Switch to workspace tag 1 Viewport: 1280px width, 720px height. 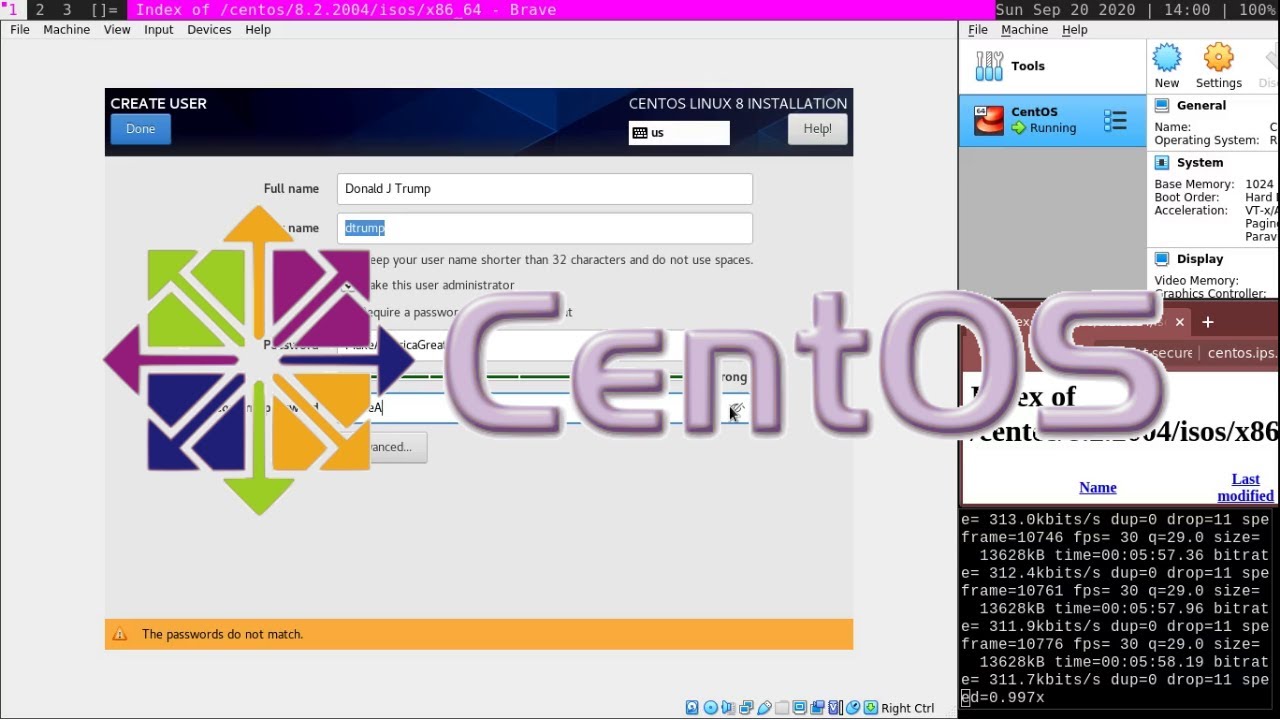pyautogui.click(x=13, y=10)
